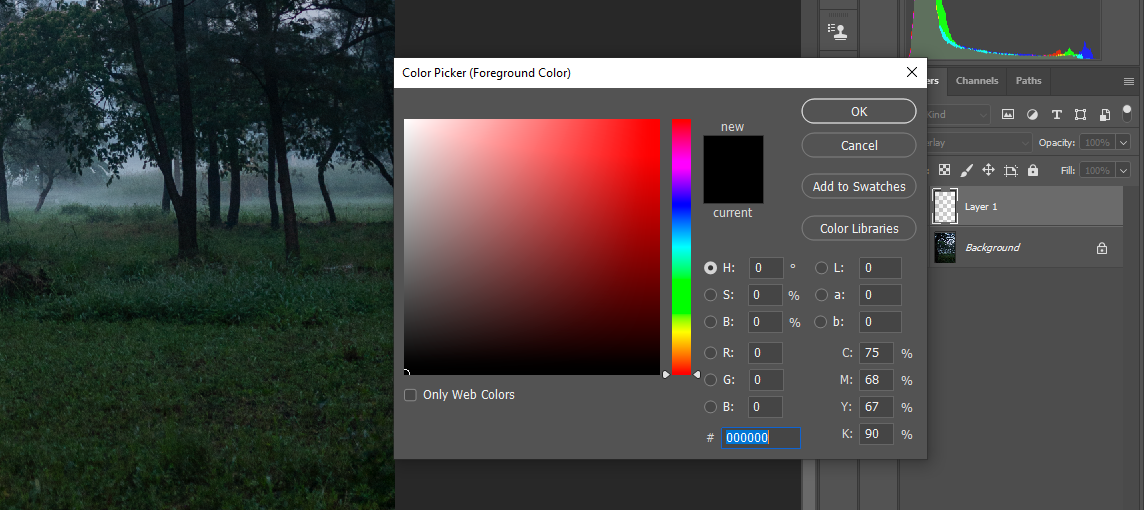Image resolution: width=1144 pixels, height=510 pixels.
Task: Confirm color with the OK button
Action: 859,112
